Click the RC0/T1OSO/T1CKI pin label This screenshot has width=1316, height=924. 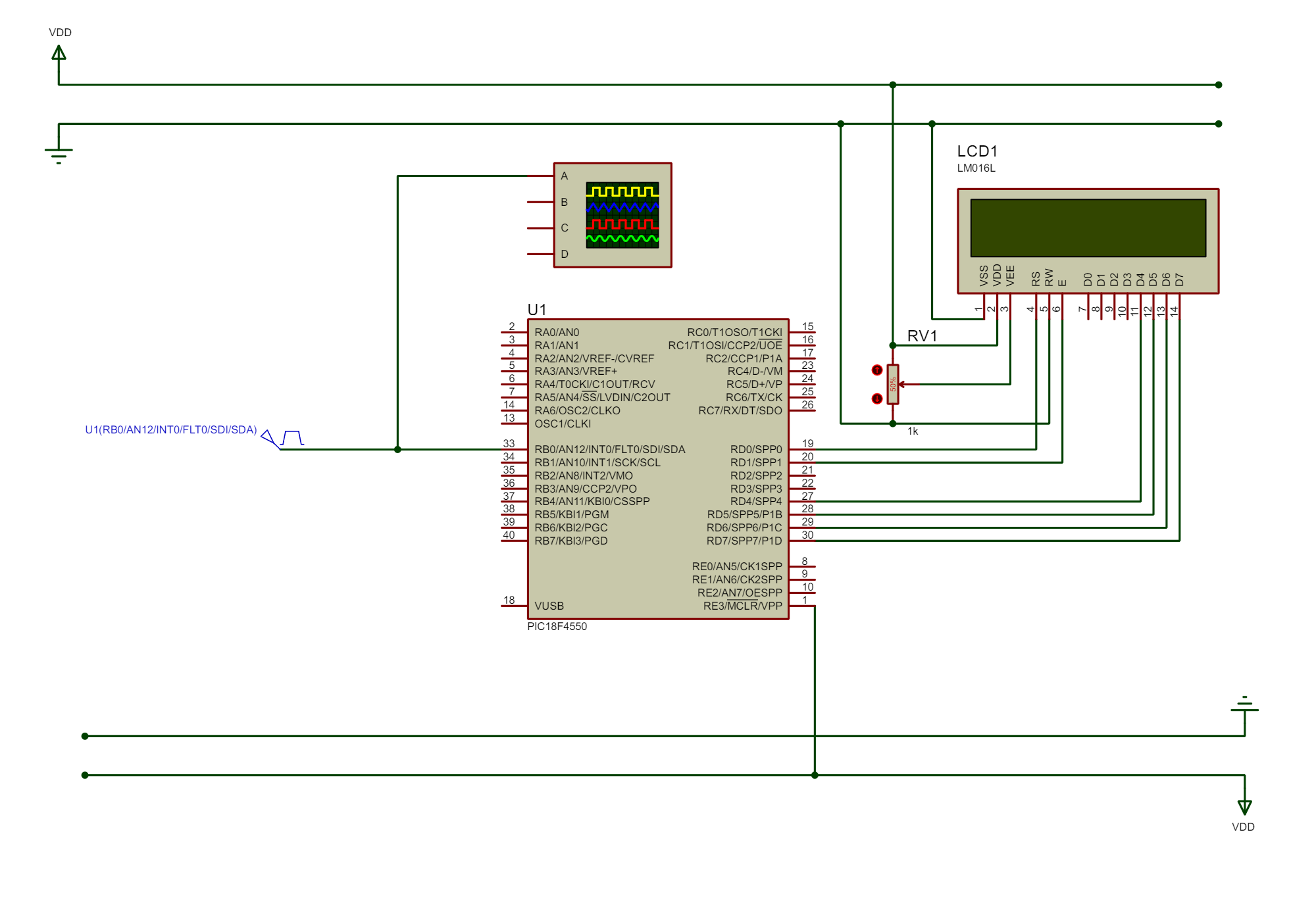734,332
